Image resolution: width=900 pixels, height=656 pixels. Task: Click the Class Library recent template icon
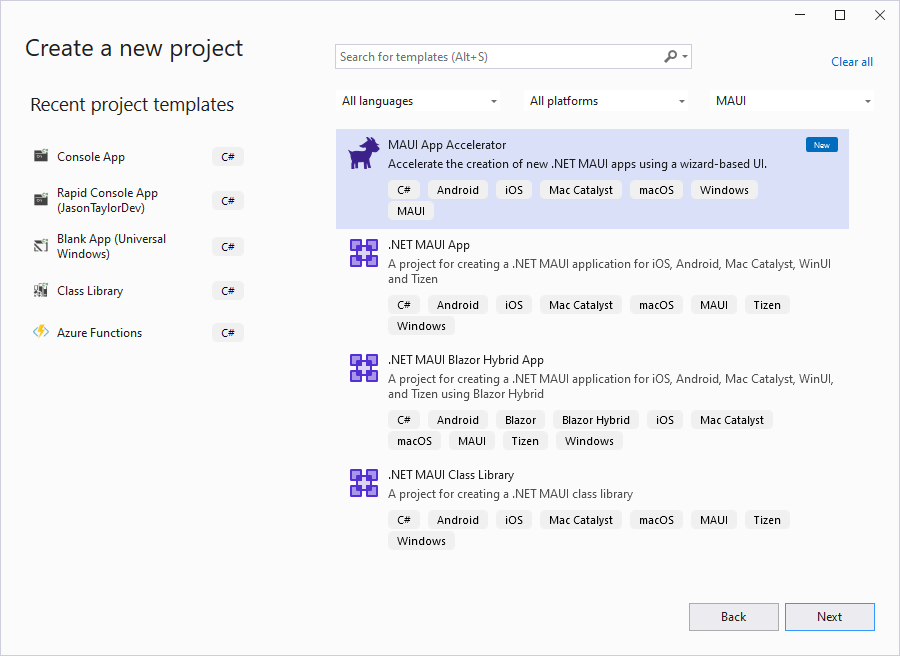click(41, 290)
